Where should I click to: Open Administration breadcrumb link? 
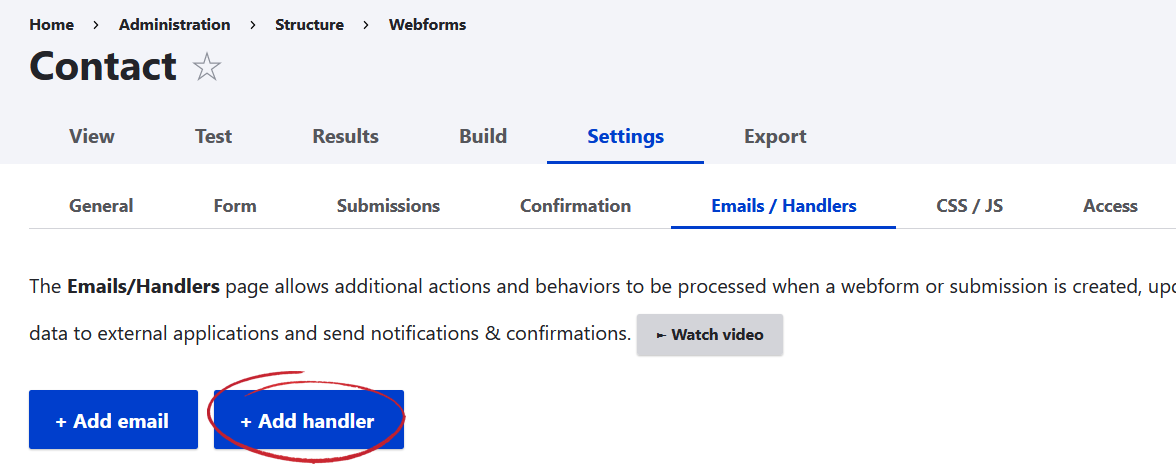coord(174,24)
